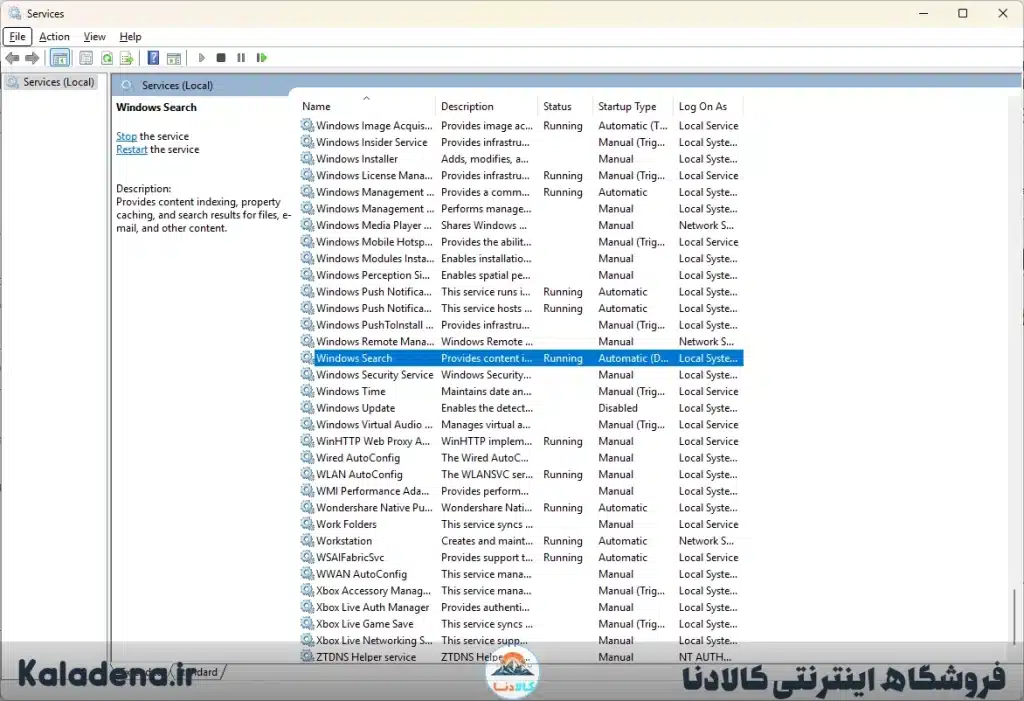1024x701 pixels.
Task: Select the Xbox Accessory Manag... service name
Action: pos(374,591)
